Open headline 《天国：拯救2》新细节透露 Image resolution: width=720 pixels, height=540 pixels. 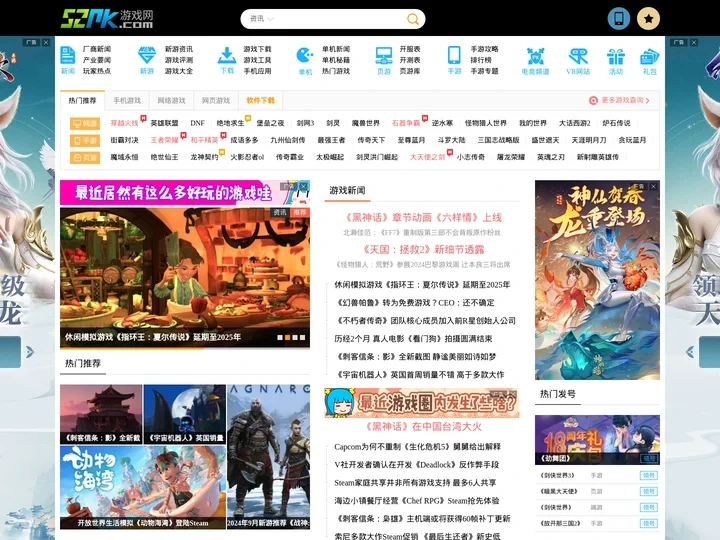[x=422, y=249]
